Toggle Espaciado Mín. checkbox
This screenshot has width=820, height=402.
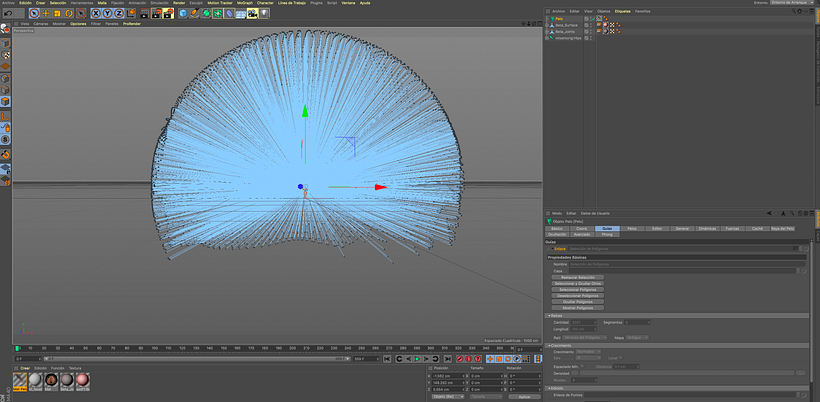(x=582, y=366)
